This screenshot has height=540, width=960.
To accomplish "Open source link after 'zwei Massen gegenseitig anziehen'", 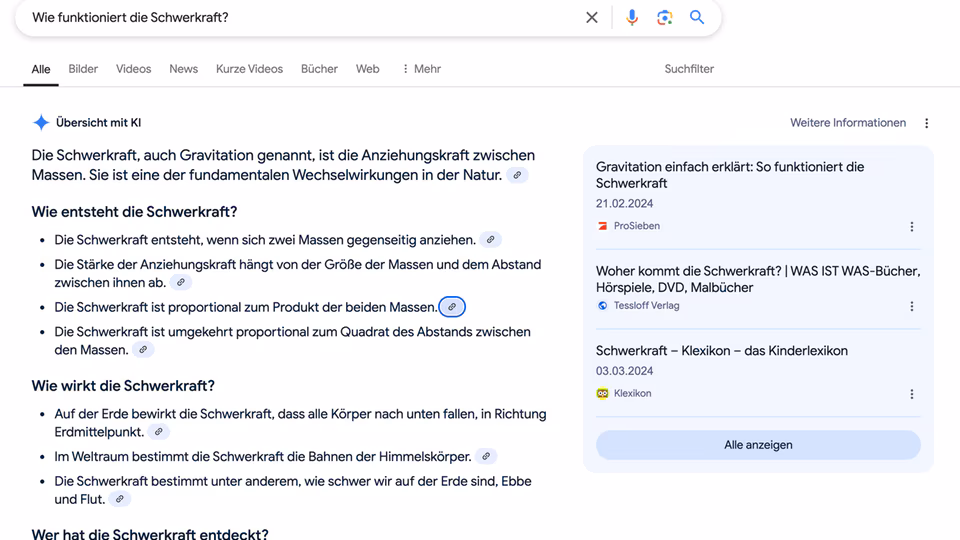I will point(490,240).
